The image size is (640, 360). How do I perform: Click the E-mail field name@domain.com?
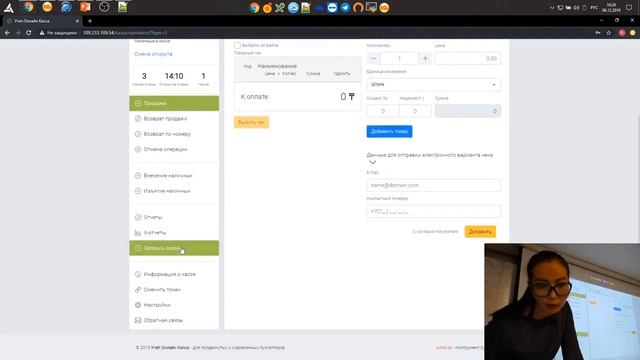click(x=433, y=185)
